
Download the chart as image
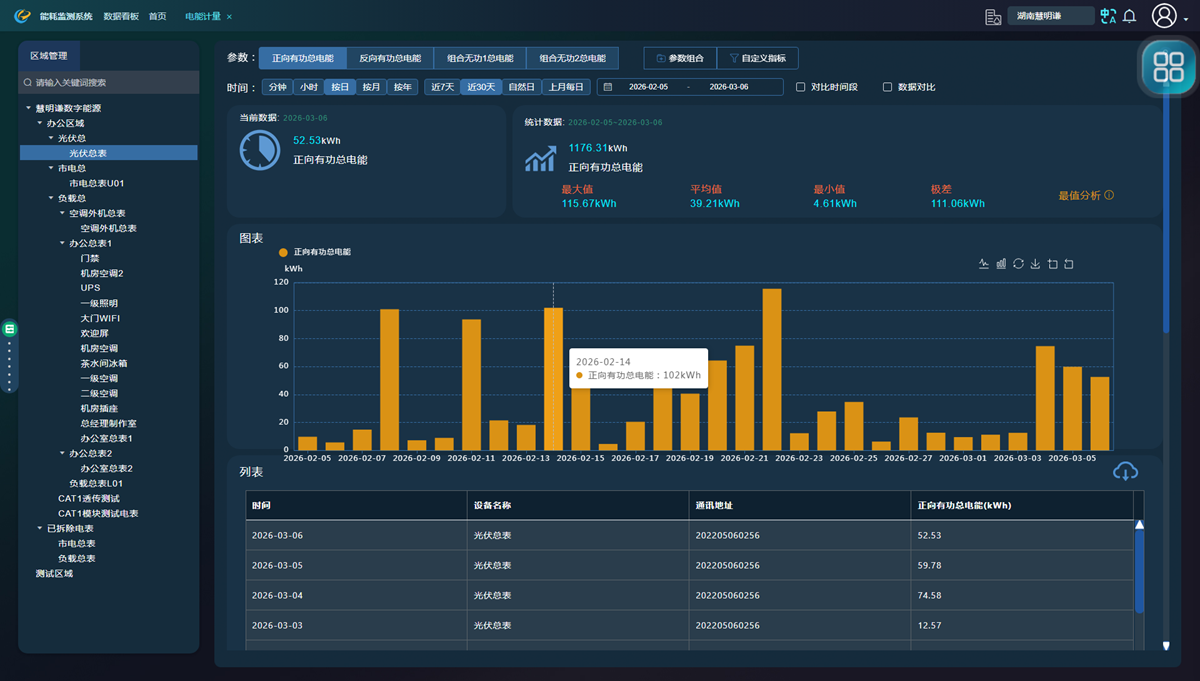click(1035, 264)
